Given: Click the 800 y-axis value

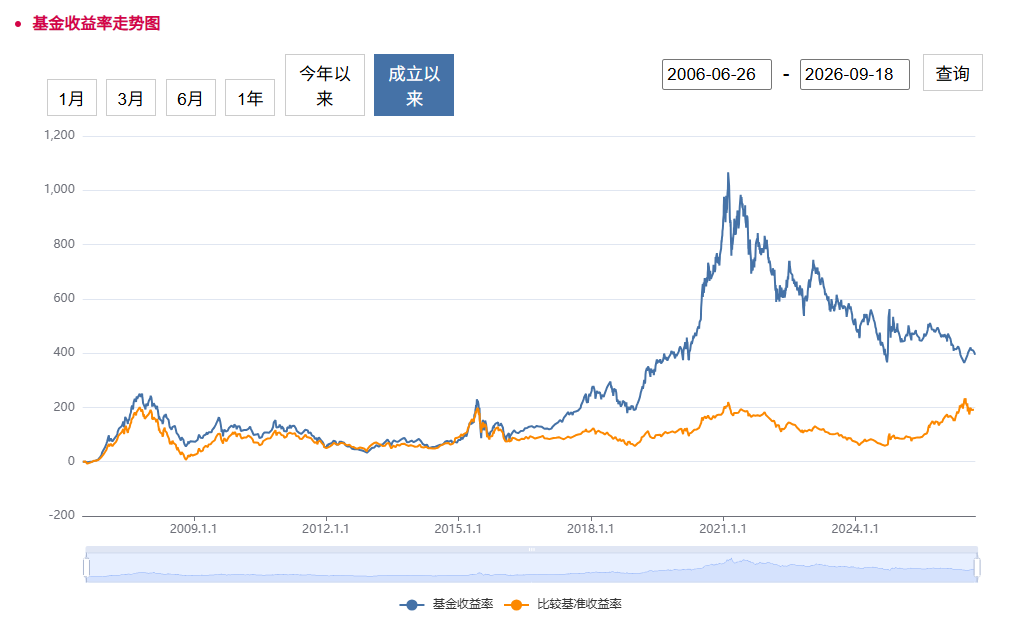Looking at the screenshot, I should pyautogui.click(x=64, y=244).
